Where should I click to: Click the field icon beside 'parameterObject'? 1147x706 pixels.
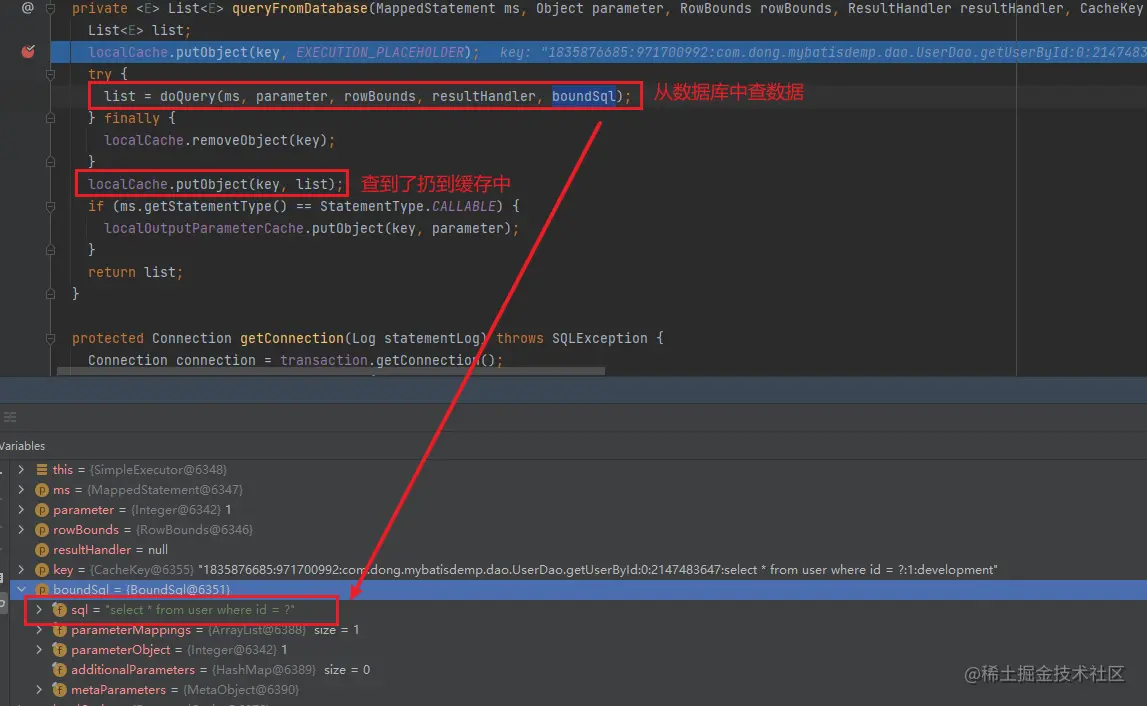click(60, 650)
